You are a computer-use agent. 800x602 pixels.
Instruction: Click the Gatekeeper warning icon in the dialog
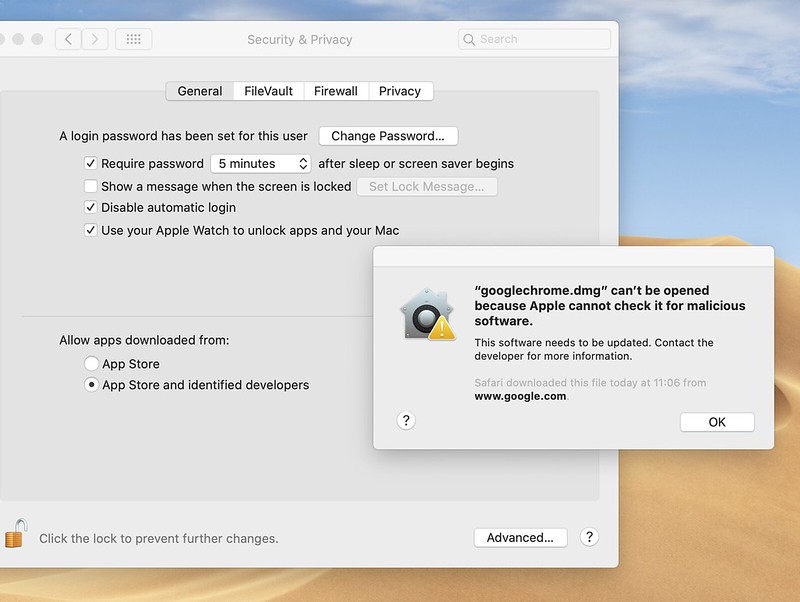click(x=428, y=314)
